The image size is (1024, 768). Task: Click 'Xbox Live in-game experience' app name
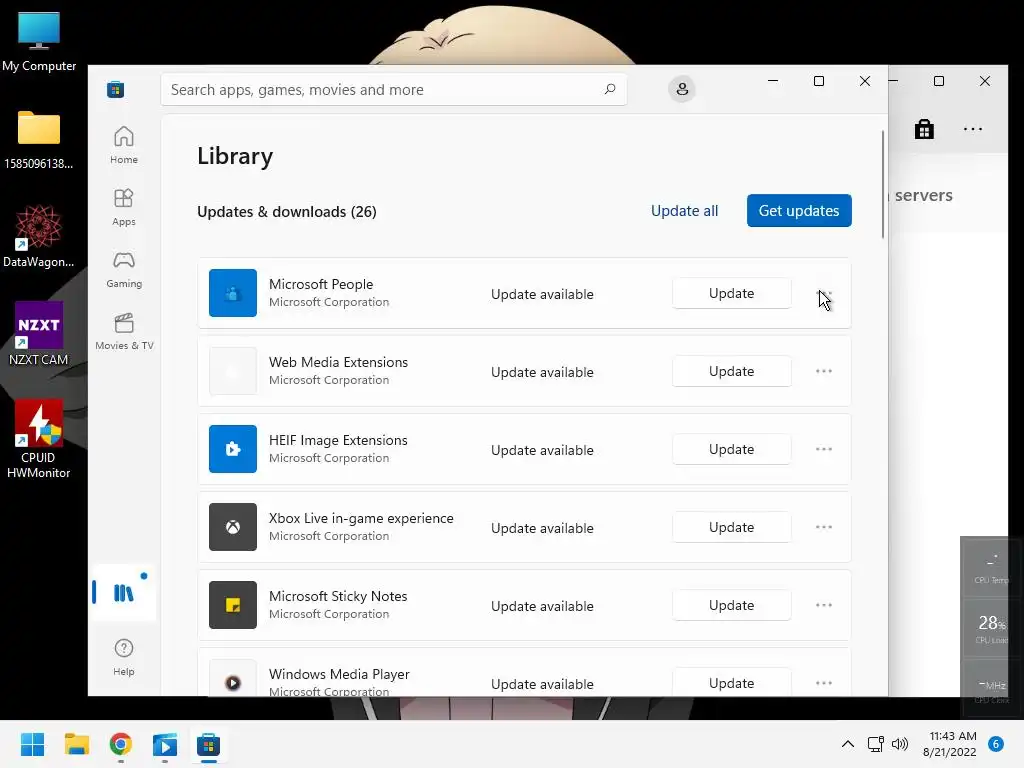pos(361,518)
